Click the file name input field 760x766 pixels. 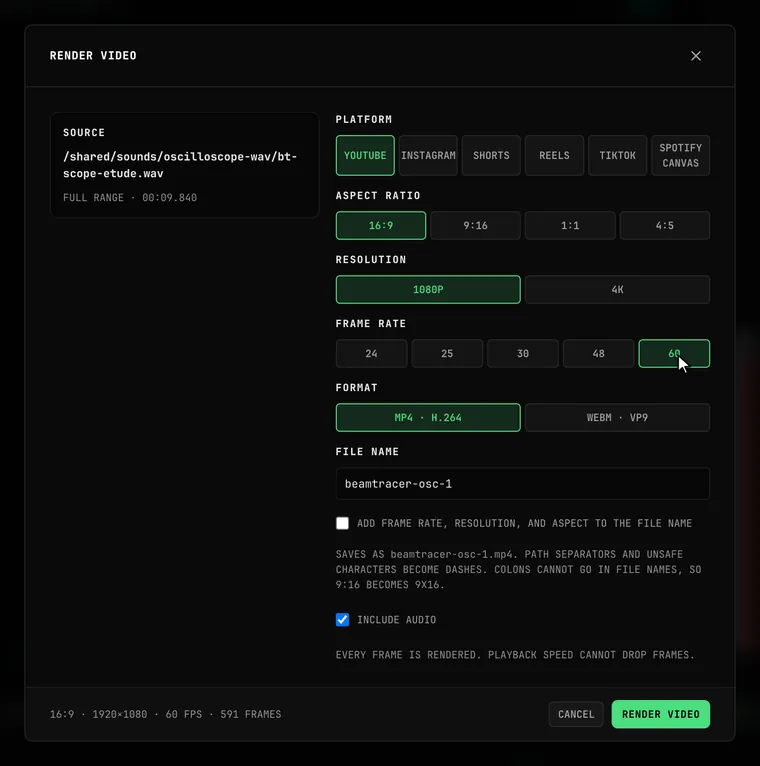click(523, 484)
